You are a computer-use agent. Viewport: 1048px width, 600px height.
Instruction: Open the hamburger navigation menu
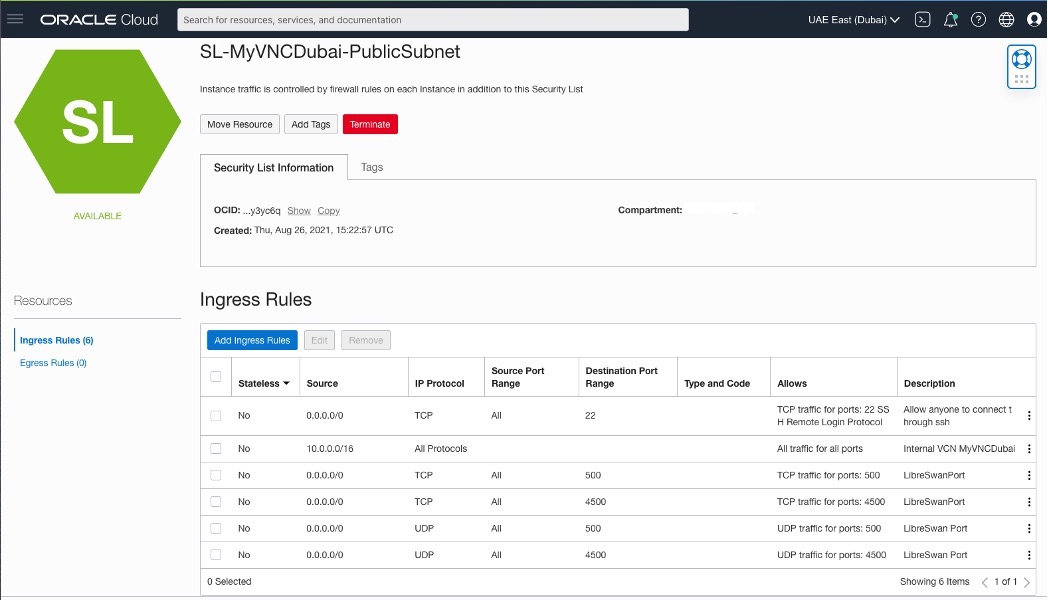pos(15,19)
